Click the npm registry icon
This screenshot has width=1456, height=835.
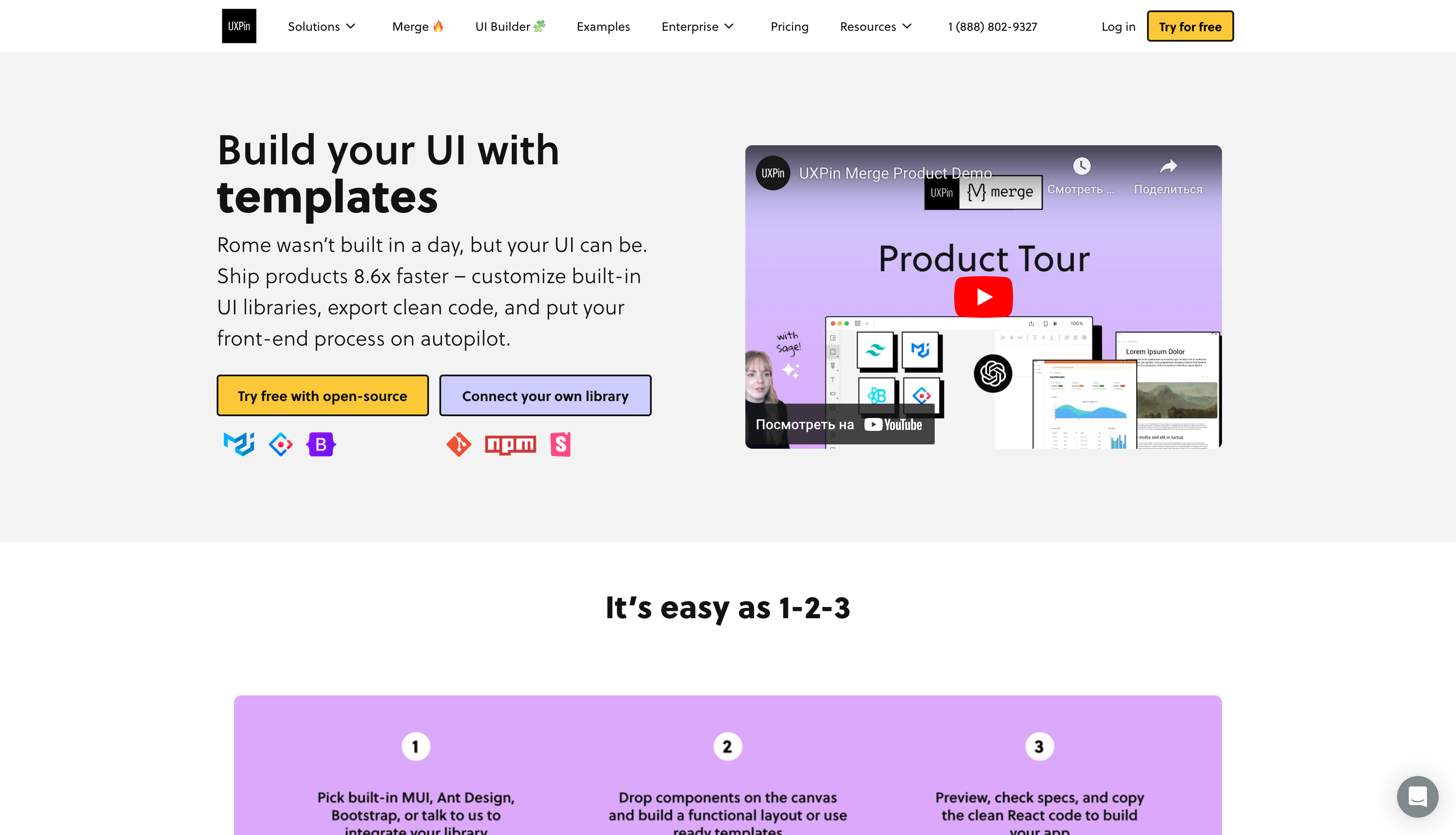click(510, 444)
